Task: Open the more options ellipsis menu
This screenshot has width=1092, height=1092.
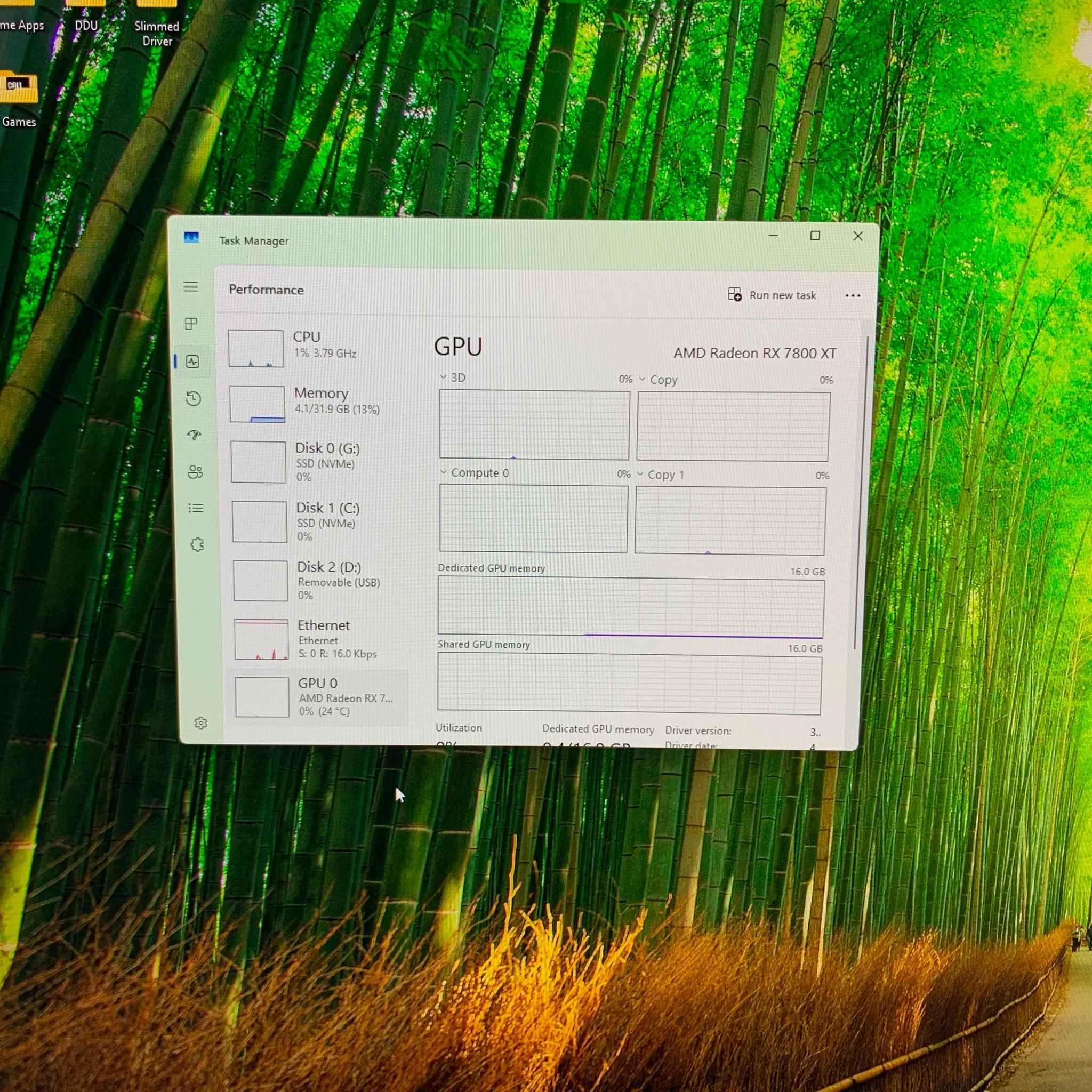Action: 853,295
